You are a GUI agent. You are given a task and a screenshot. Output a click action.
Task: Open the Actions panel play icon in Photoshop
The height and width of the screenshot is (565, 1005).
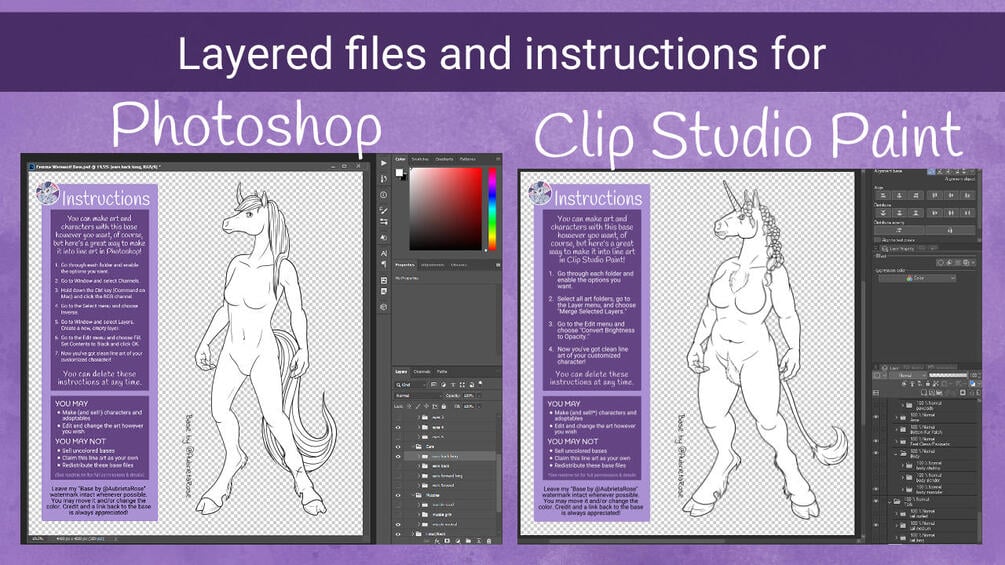click(x=383, y=163)
